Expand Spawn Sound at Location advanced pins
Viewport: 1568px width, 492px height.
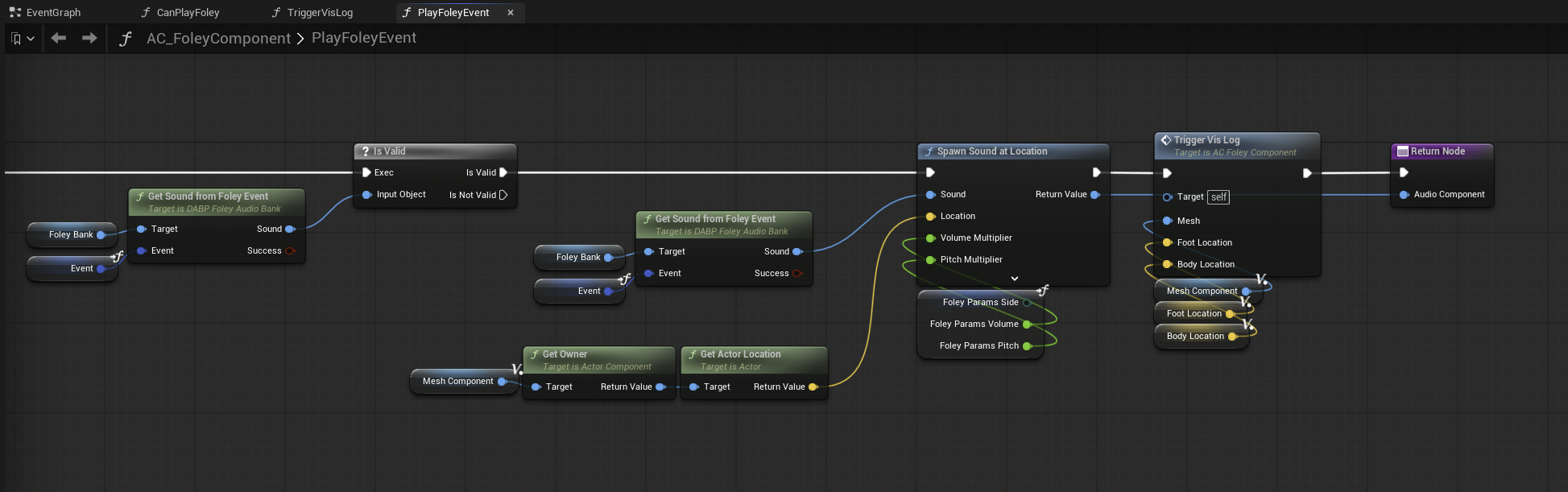1014,279
